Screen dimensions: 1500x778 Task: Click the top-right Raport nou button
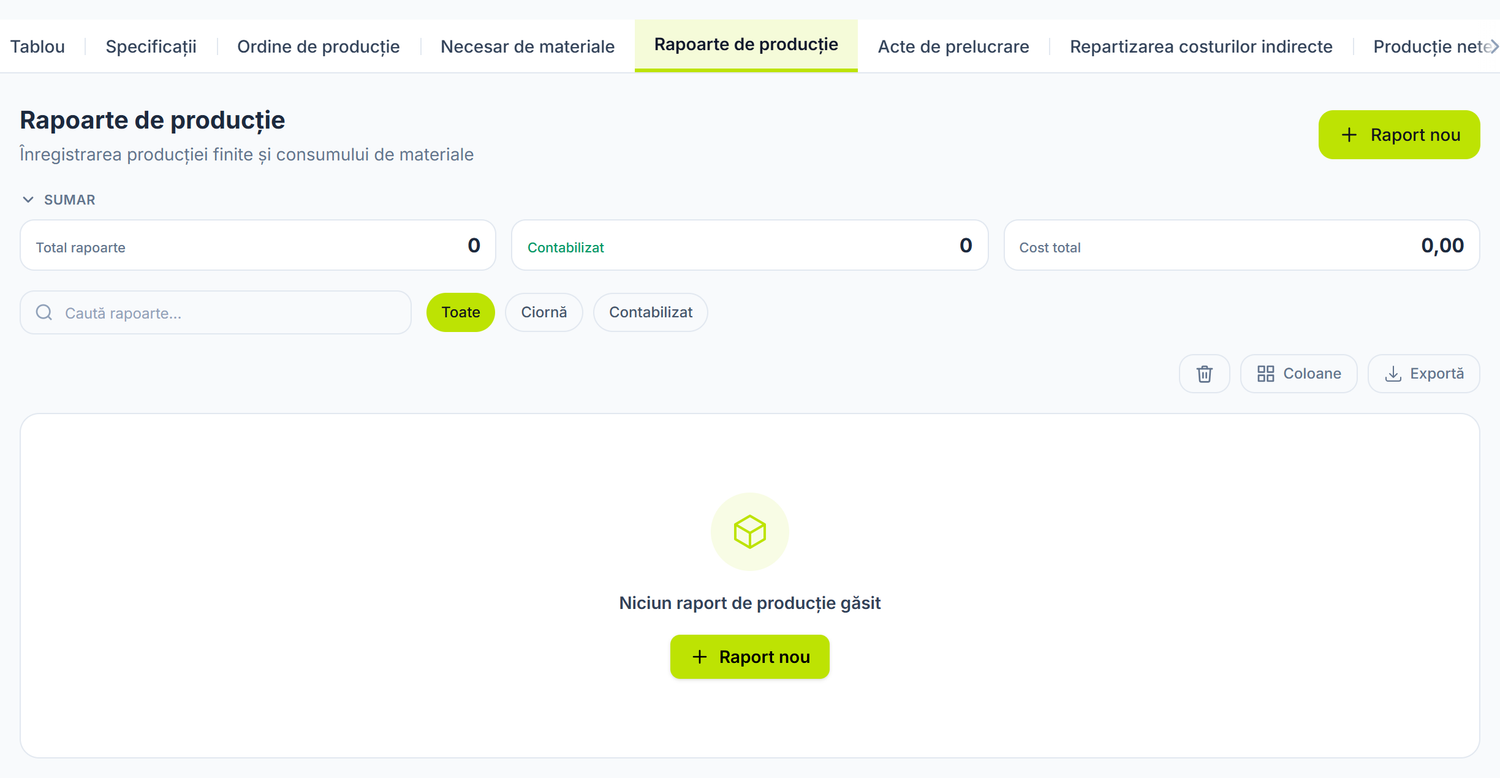[x=1399, y=135]
